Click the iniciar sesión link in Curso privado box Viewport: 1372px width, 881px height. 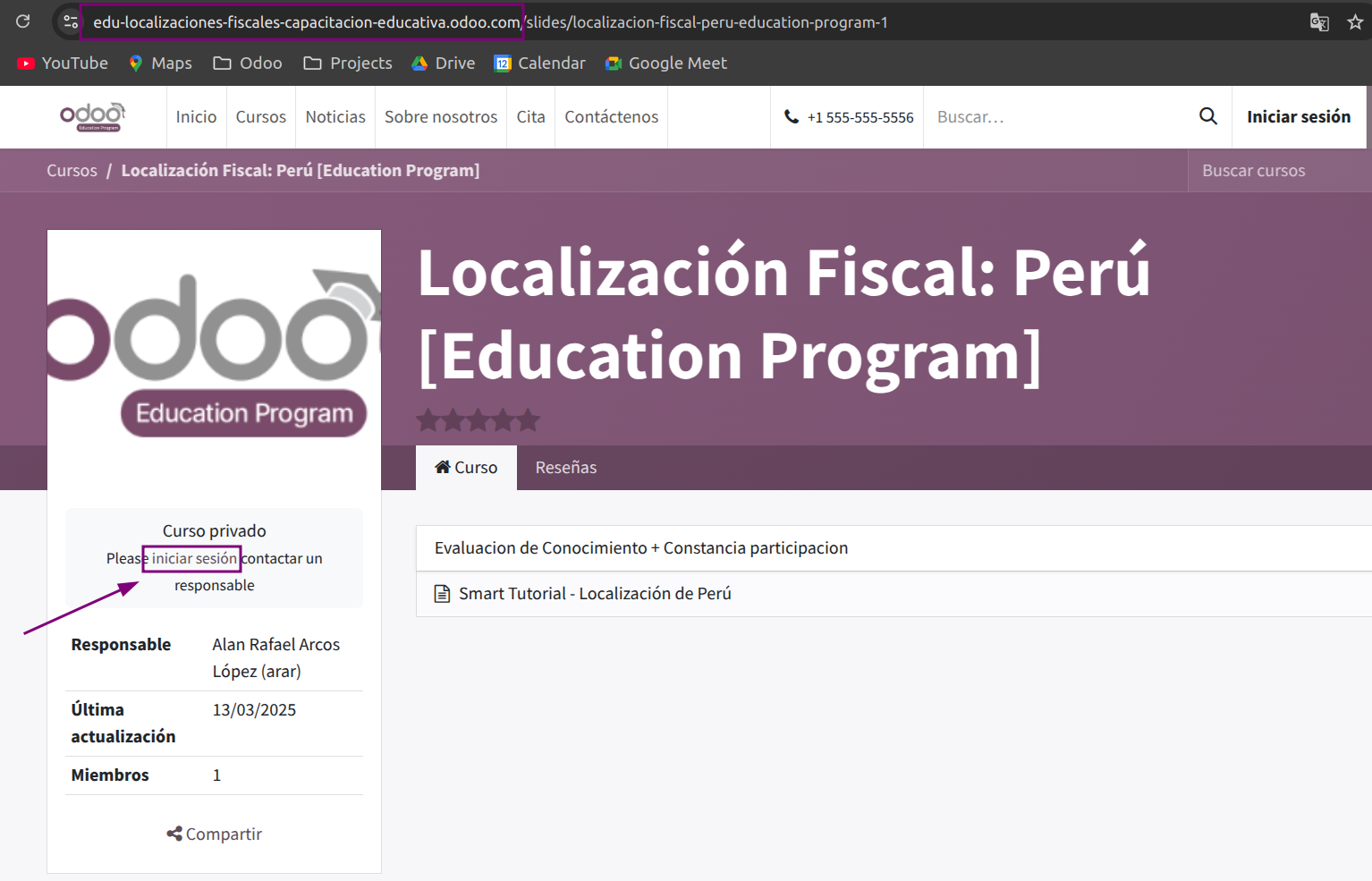[x=194, y=559]
